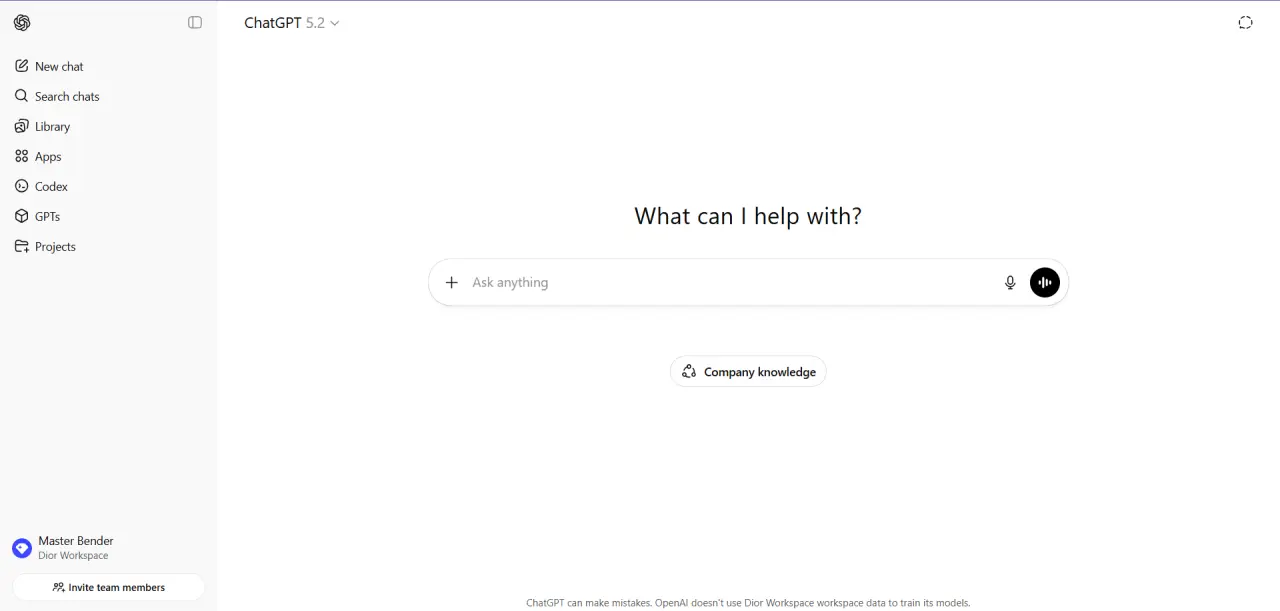Click the Apps grid icon
This screenshot has height=611, width=1280.
(22, 156)
